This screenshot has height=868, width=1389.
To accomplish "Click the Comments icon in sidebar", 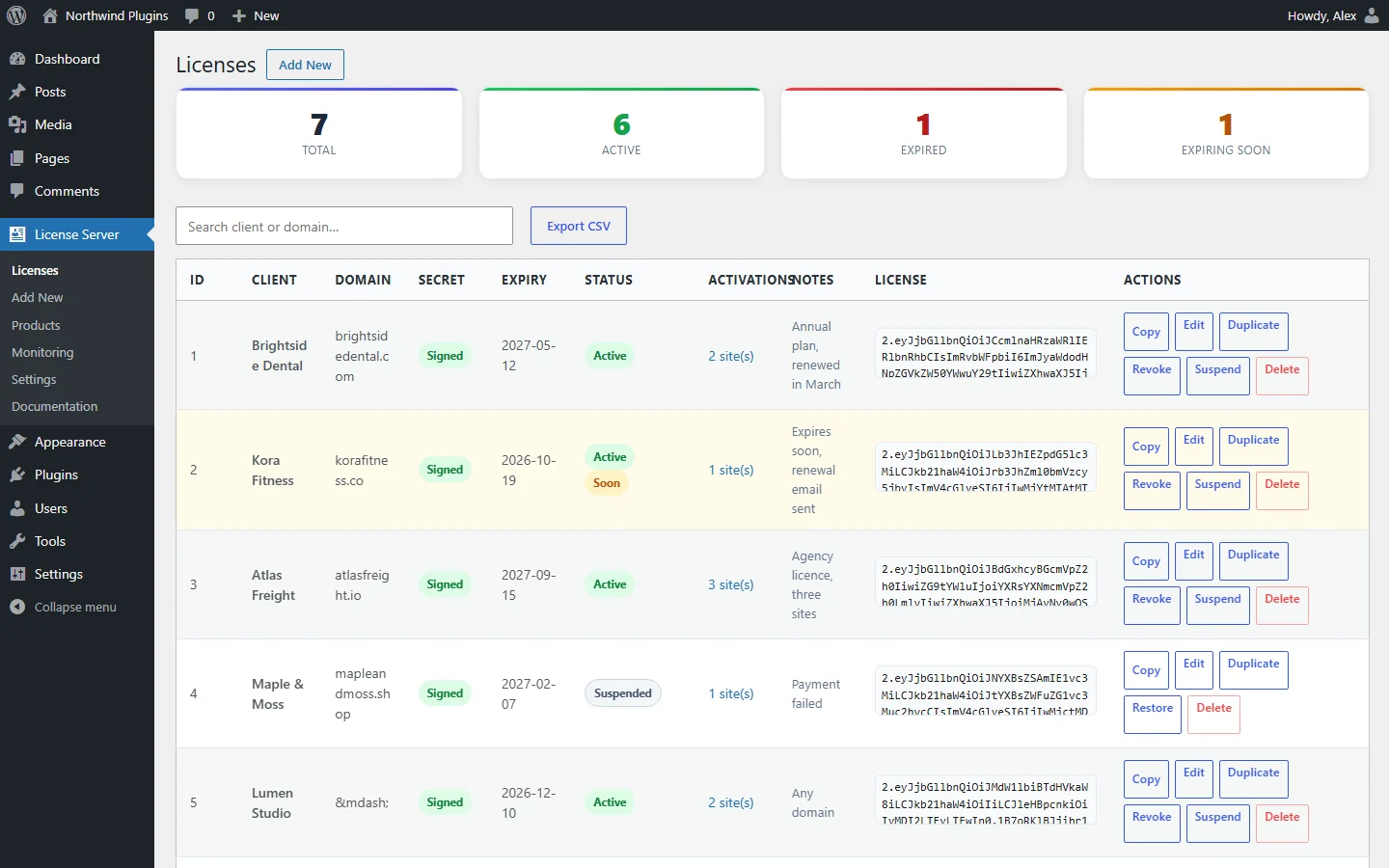I will 17,191.
